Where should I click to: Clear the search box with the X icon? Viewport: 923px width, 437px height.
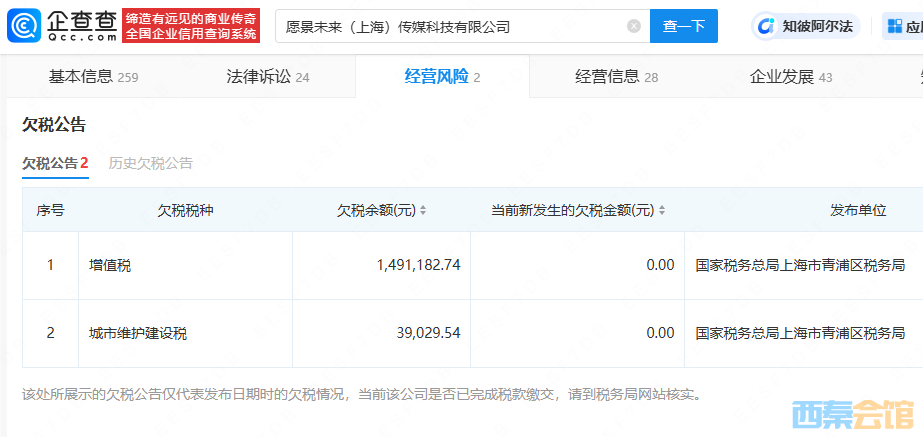click(x=634, y=27)
